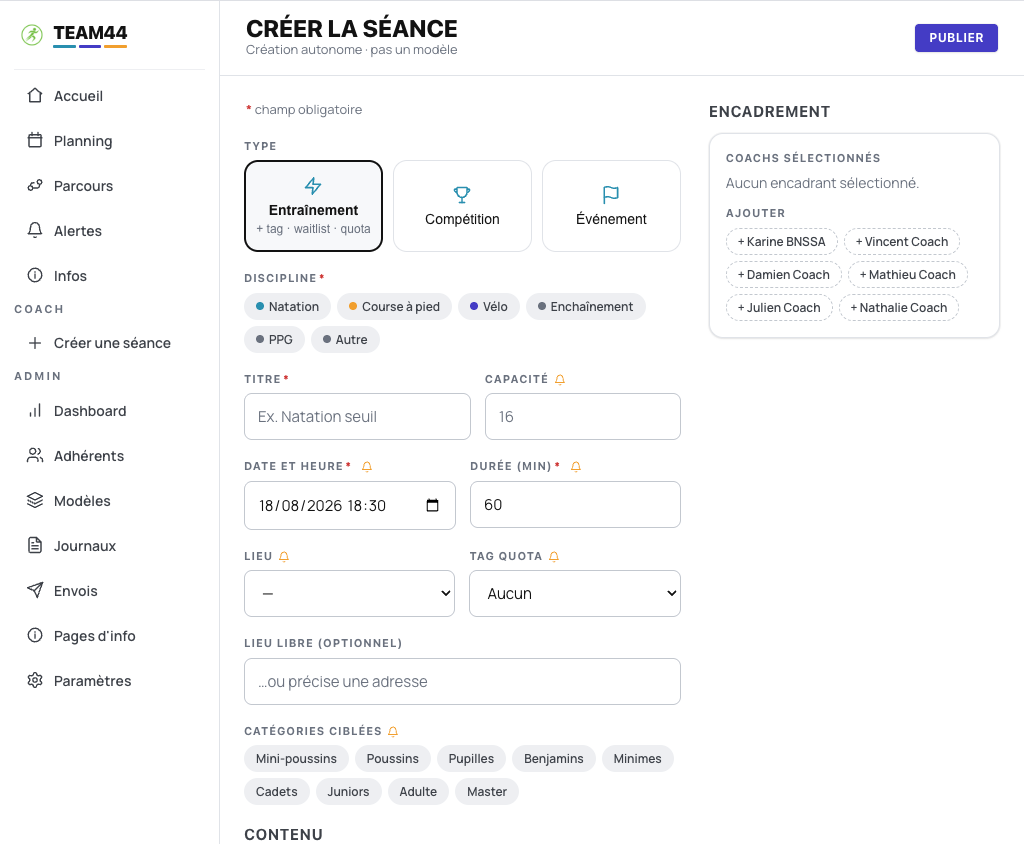
Task: Click the TEAM44 runner logo icon
Action: click(32, 35)
